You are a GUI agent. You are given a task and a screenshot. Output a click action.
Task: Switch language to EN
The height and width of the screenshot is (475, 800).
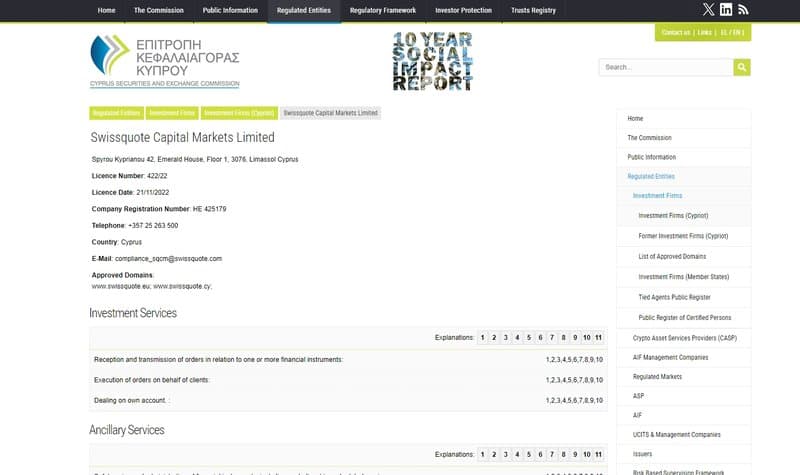click(738, 32)
